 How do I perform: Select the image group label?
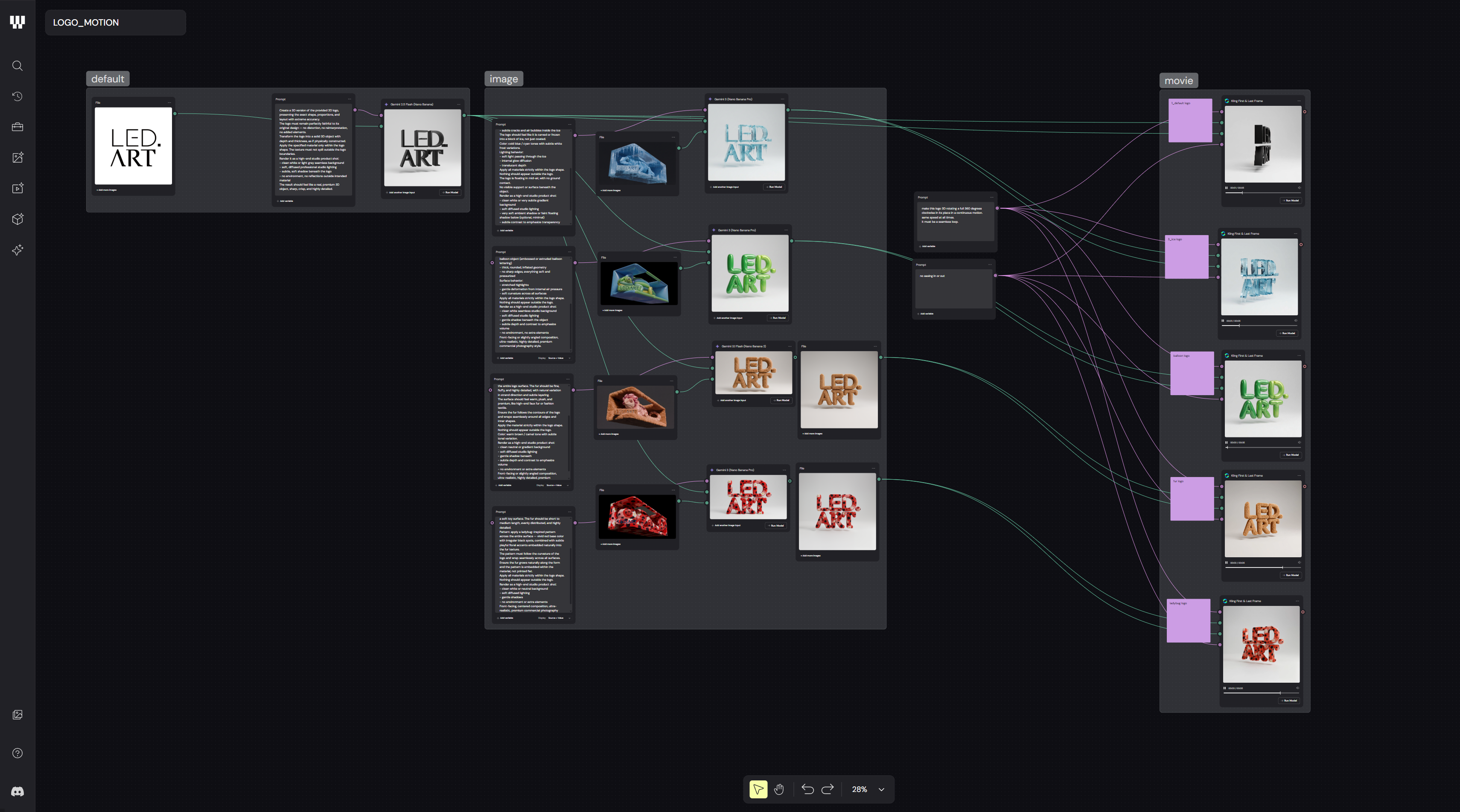coord(504,79)
